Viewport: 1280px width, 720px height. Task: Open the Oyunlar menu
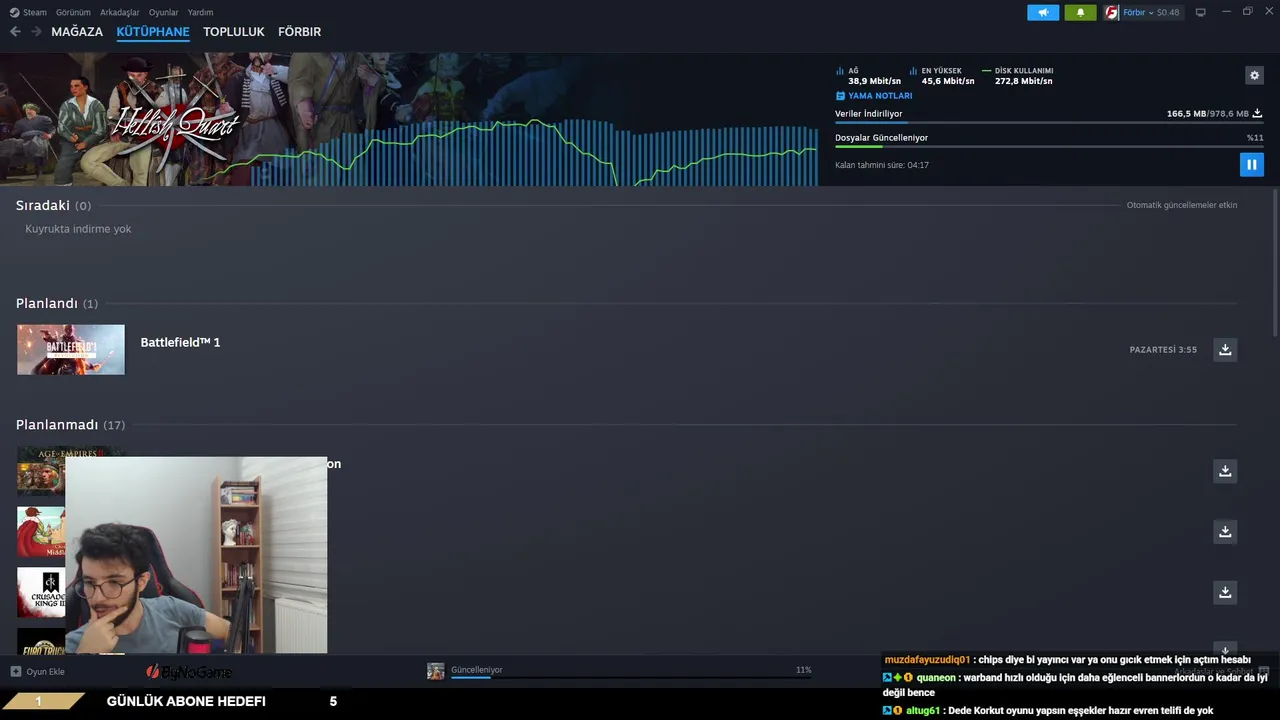click(164, 12)
